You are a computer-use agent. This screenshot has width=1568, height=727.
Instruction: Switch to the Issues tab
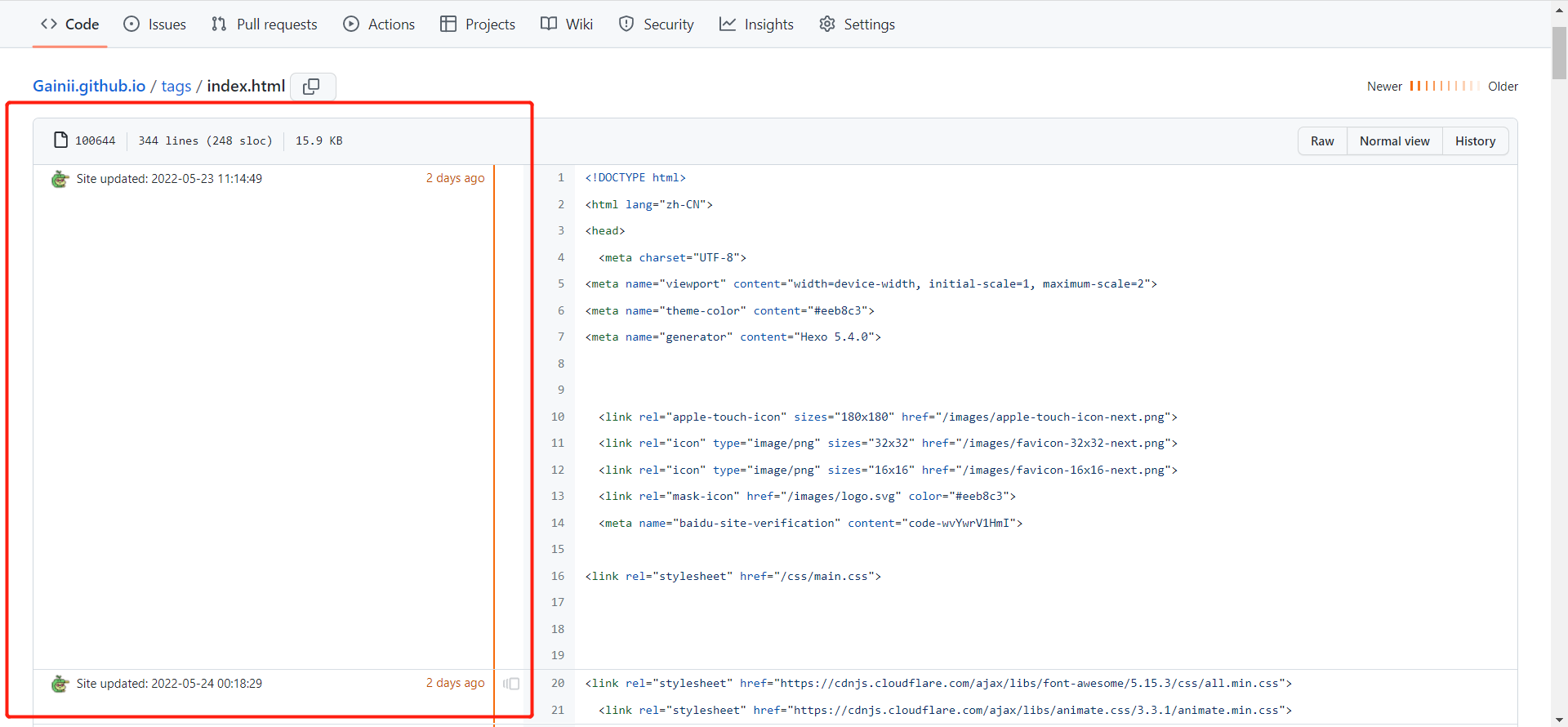(154, 24)
